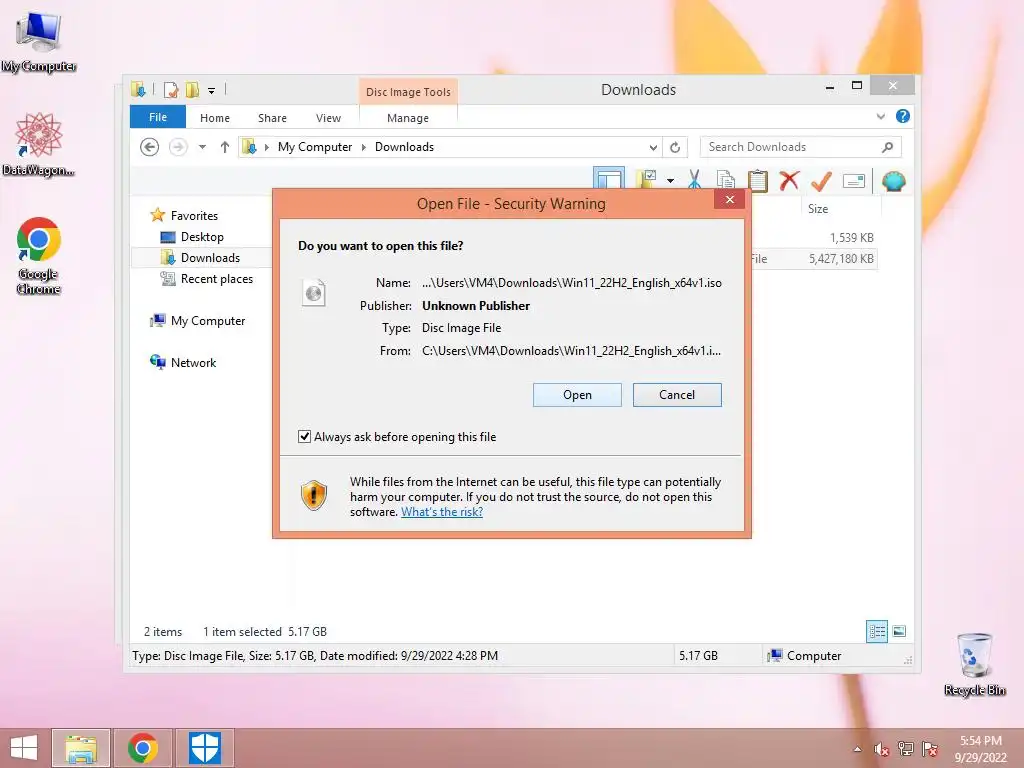Expand the breadcrumb arrow after My Computer
Viewport: 1024px width, 768px height.
point(364,148)
